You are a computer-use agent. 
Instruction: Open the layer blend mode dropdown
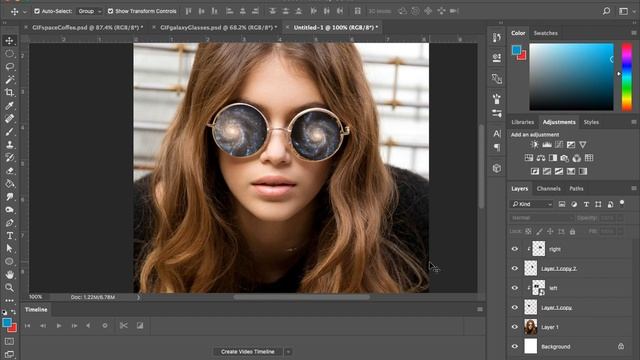[541, 218]
